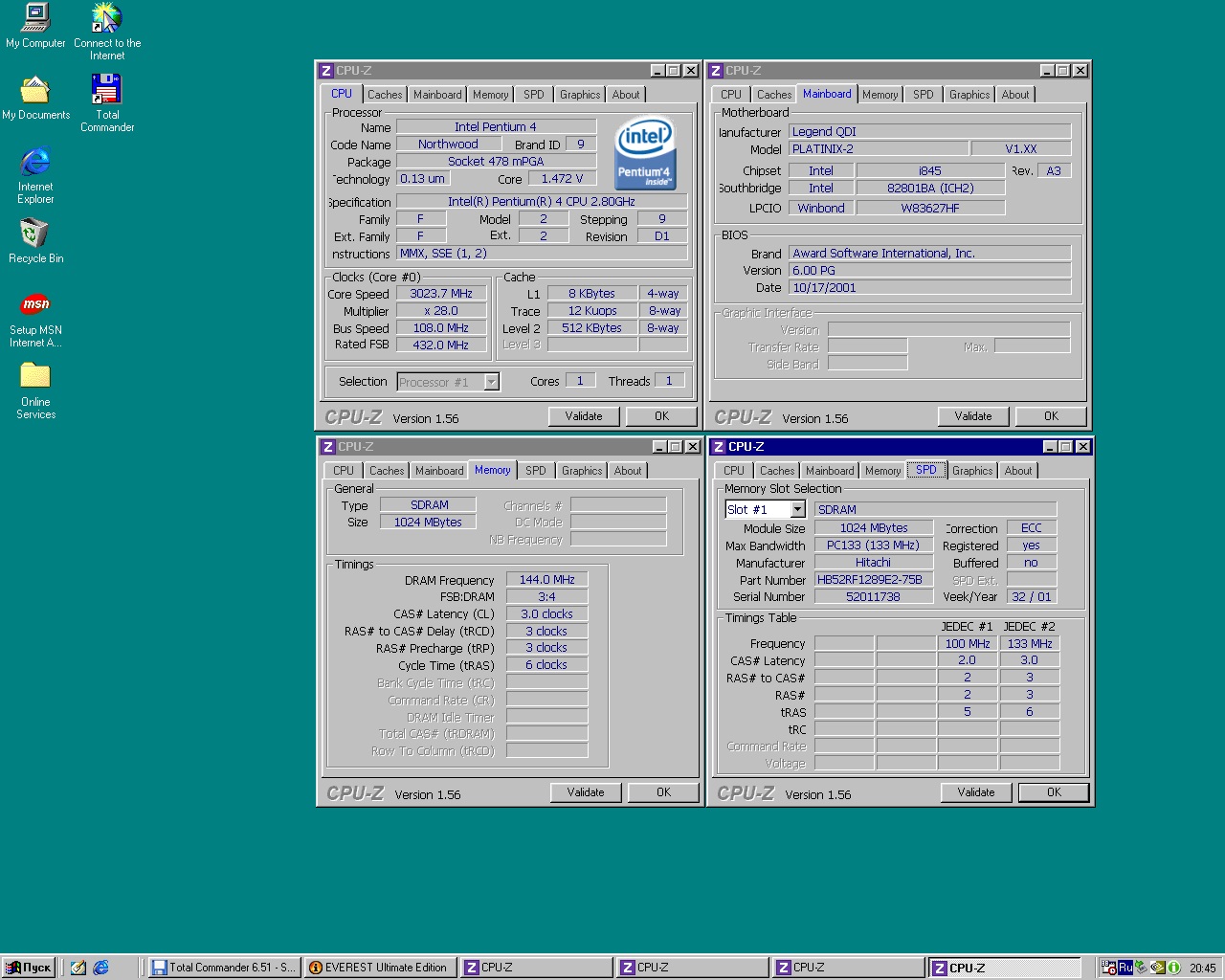Open Online Services folder icon
Image resolution: width=1225 pixels, height=980 pixels.
(35, 376)
